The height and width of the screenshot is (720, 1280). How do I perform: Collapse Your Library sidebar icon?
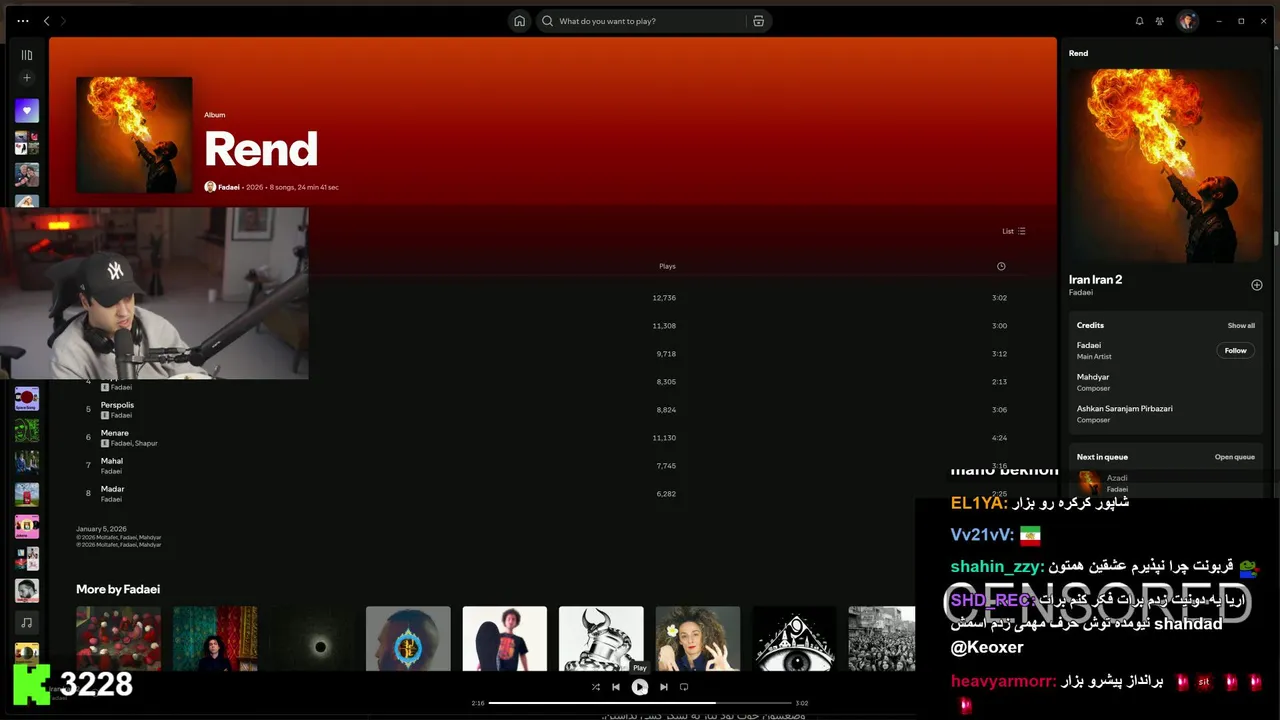pyautogui.click(x=27, y=55)
